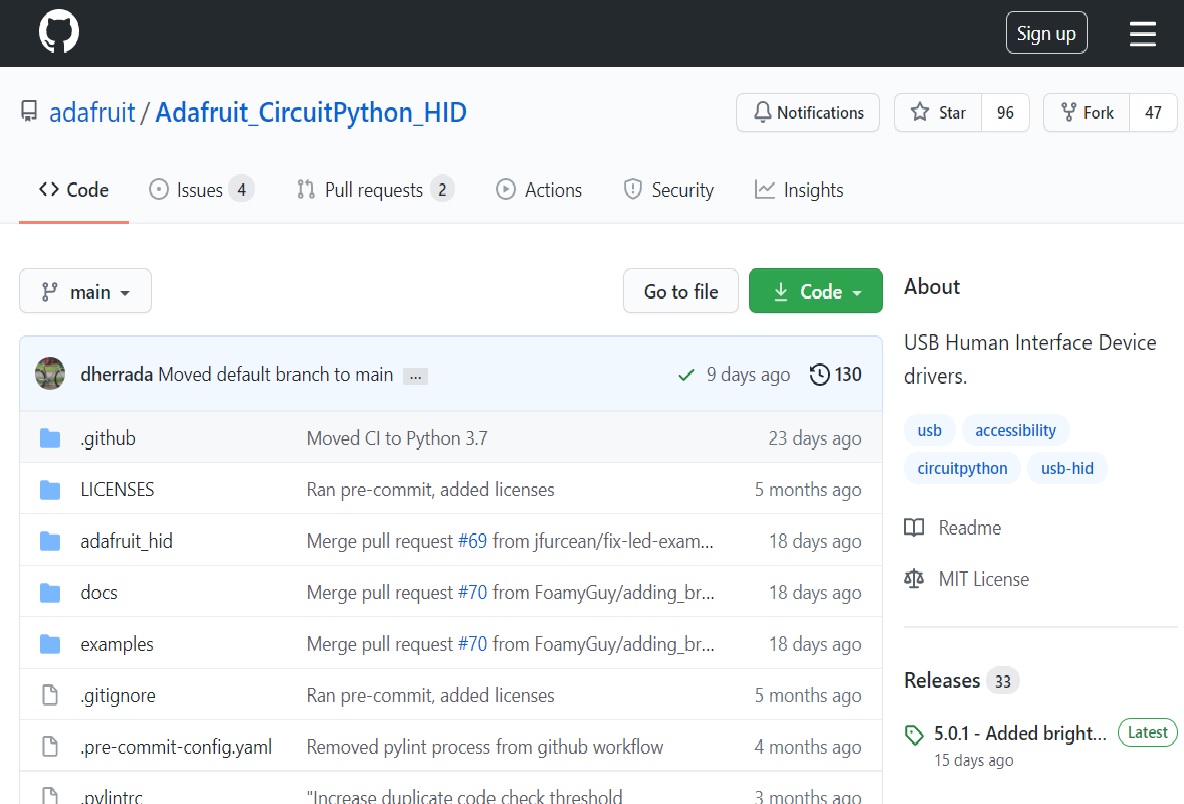Click the .github folder icon
Screen dimensions: 1184x804
pos(50,439)
